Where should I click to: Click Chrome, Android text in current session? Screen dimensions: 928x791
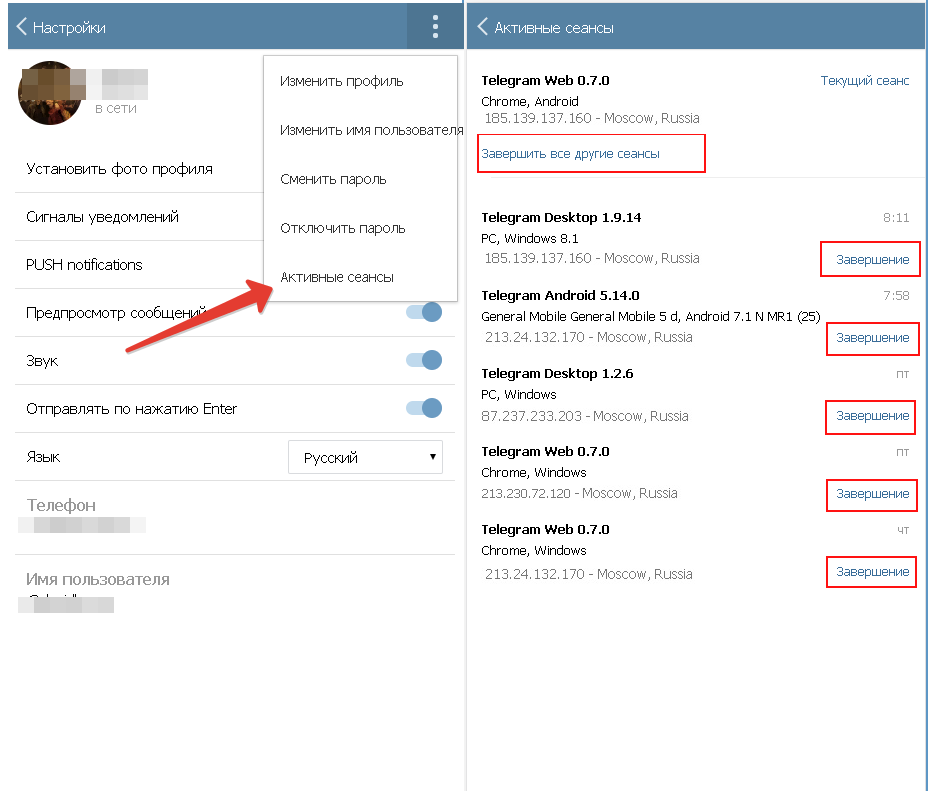point(530,102)
